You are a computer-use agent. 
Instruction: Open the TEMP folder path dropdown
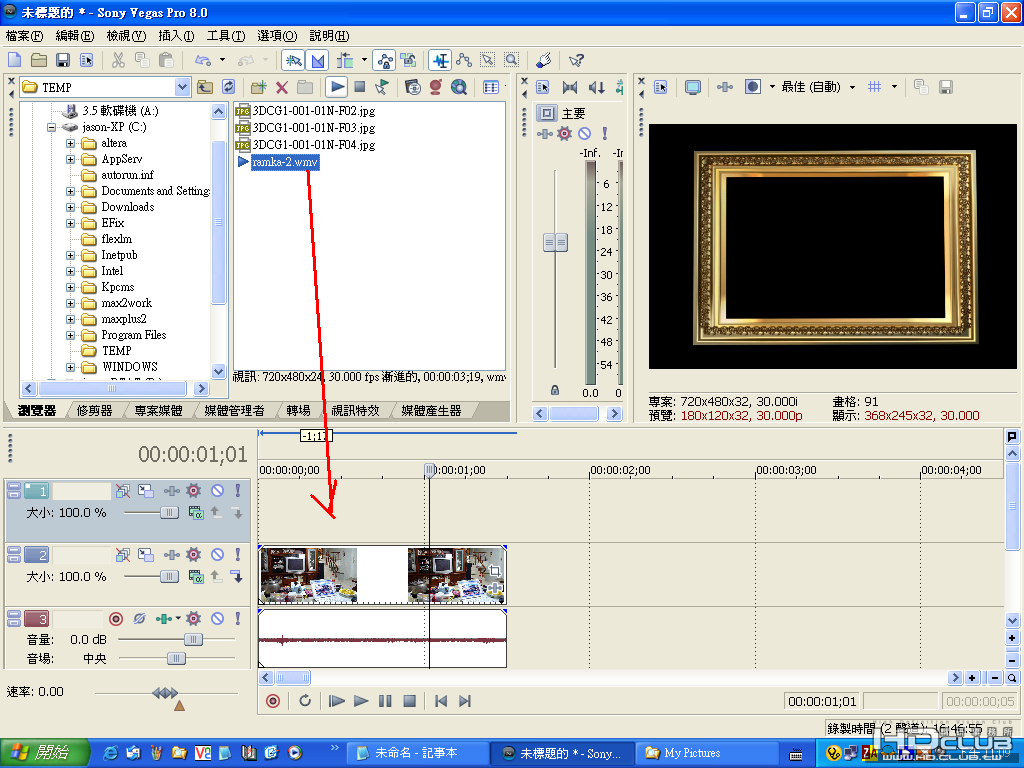pyautogui.click(x=182, y=87)
